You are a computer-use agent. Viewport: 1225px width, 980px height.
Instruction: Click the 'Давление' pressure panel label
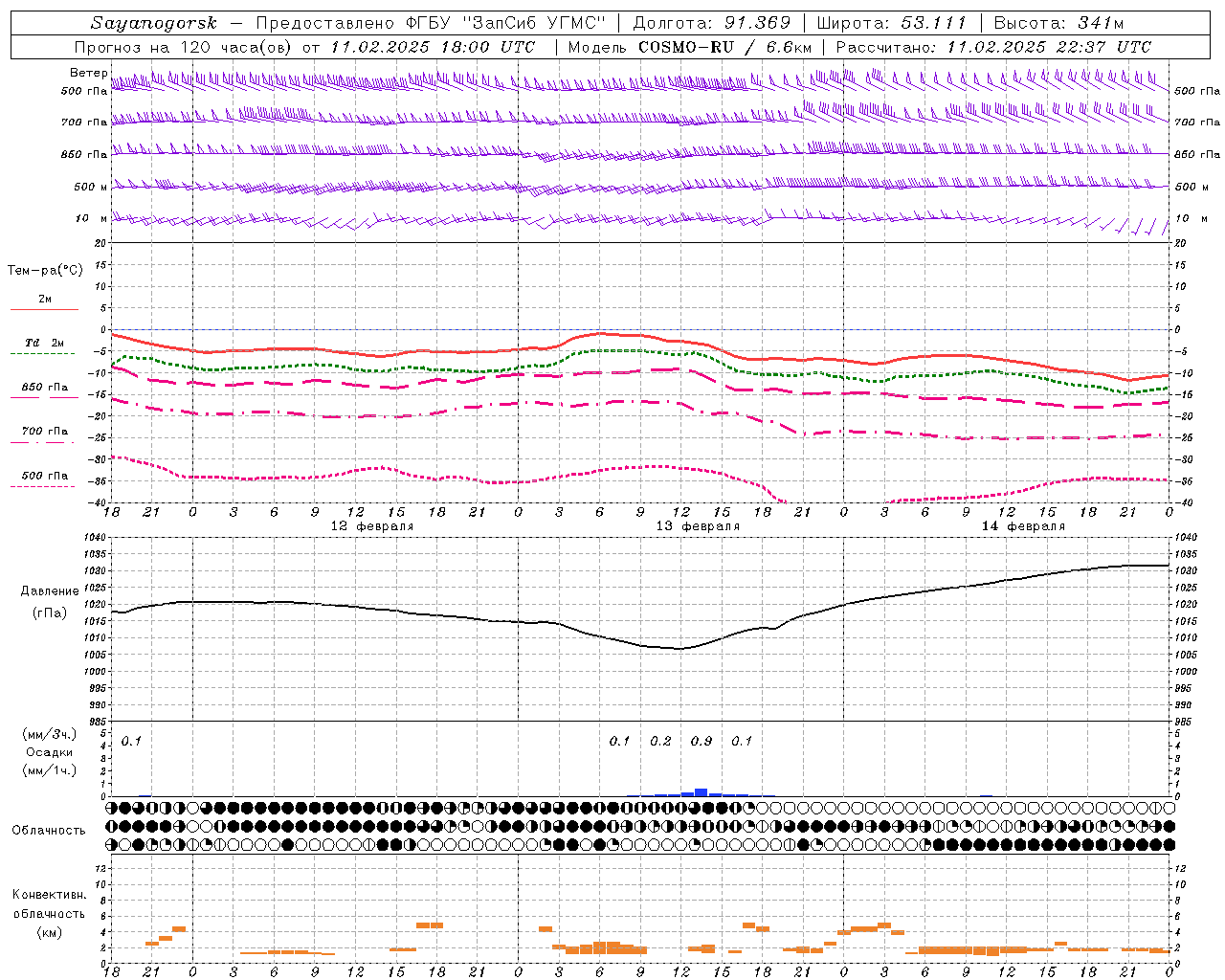[50, 591]
